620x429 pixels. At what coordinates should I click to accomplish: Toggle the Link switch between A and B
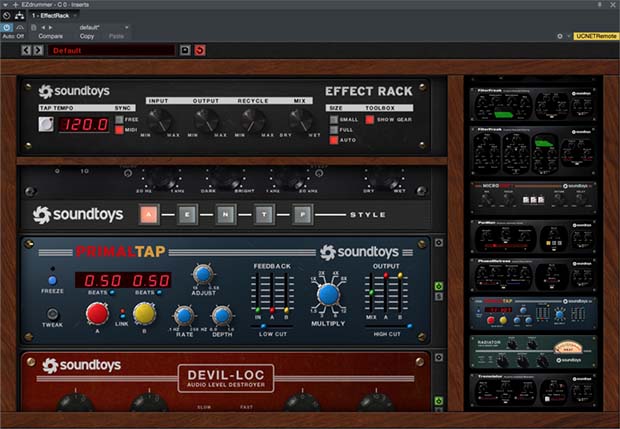[x=122, y=314]
